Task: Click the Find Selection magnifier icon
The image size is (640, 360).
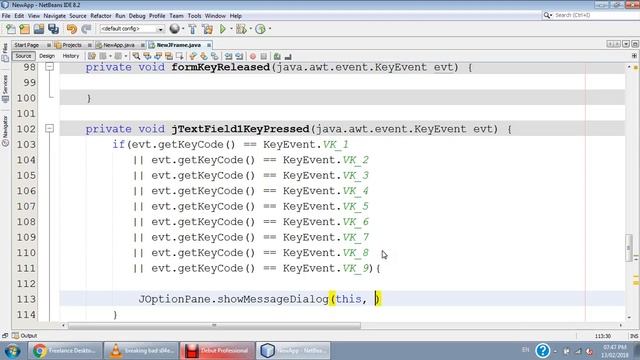Action: pos(136,56)
